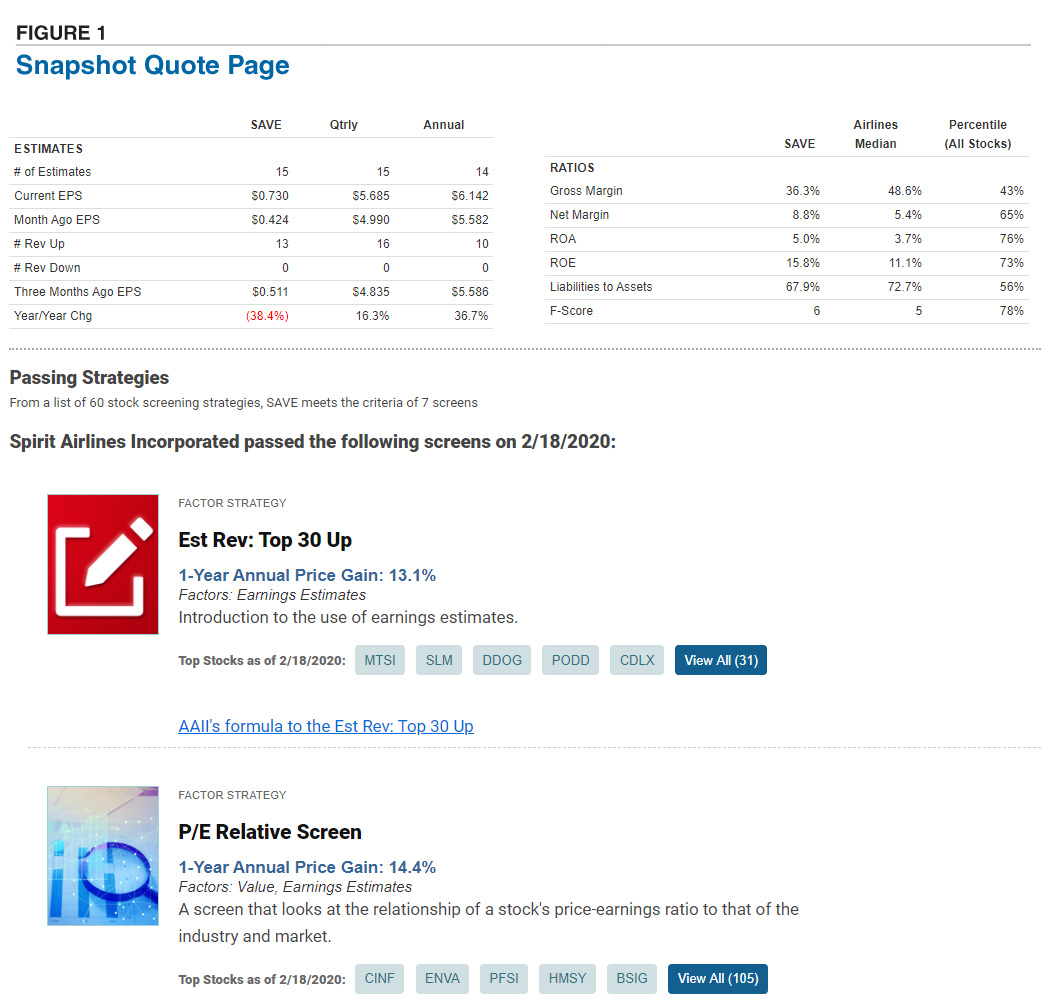
Task: Click the Percentile (All Stocks) column header
Action: click(x=978, y=134)
